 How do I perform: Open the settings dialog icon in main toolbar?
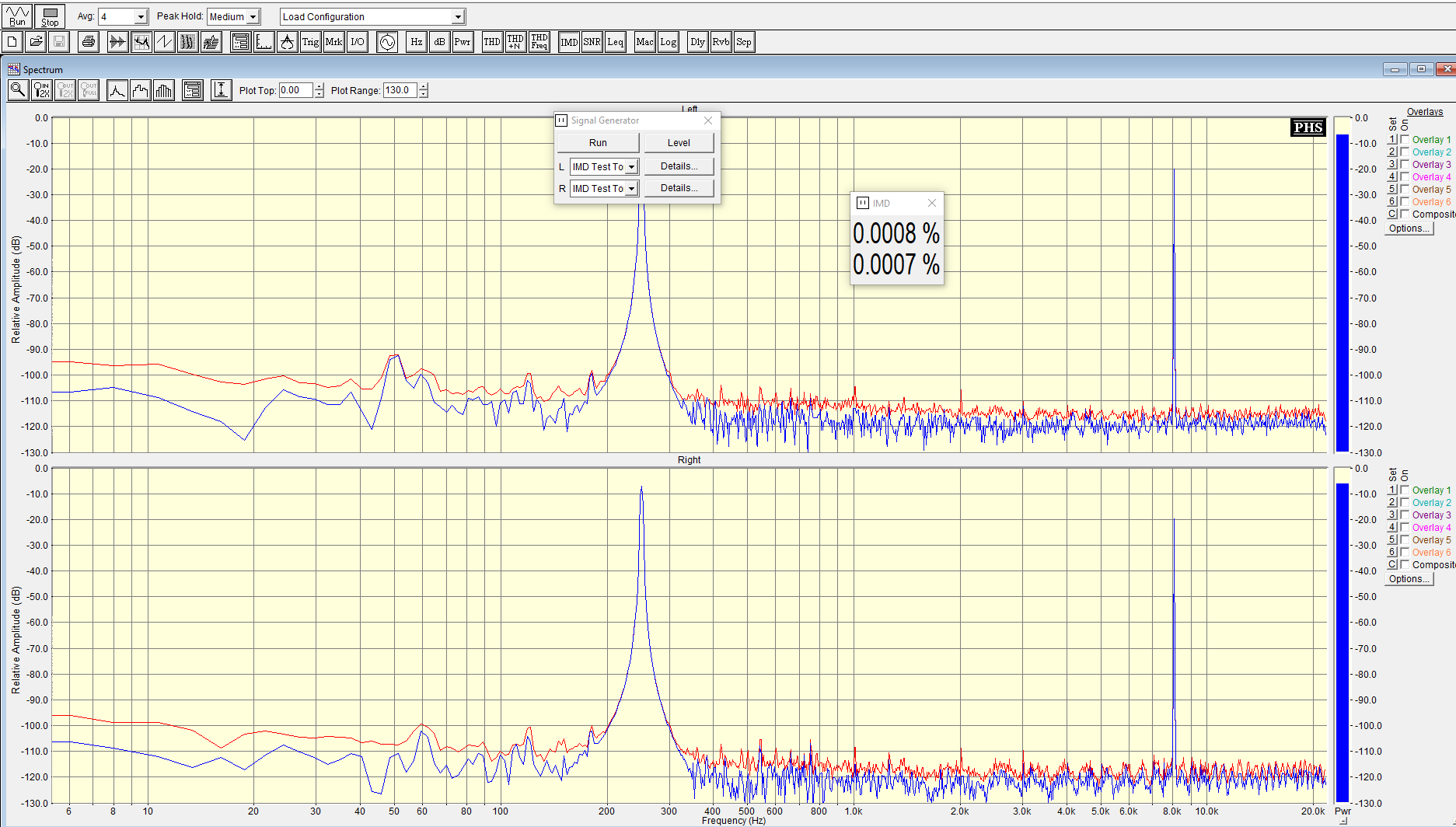click(241, 42)
